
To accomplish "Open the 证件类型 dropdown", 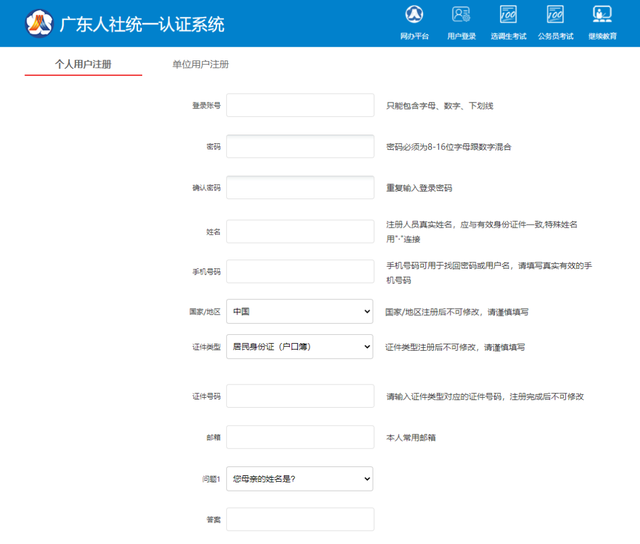I will [300, 346].
